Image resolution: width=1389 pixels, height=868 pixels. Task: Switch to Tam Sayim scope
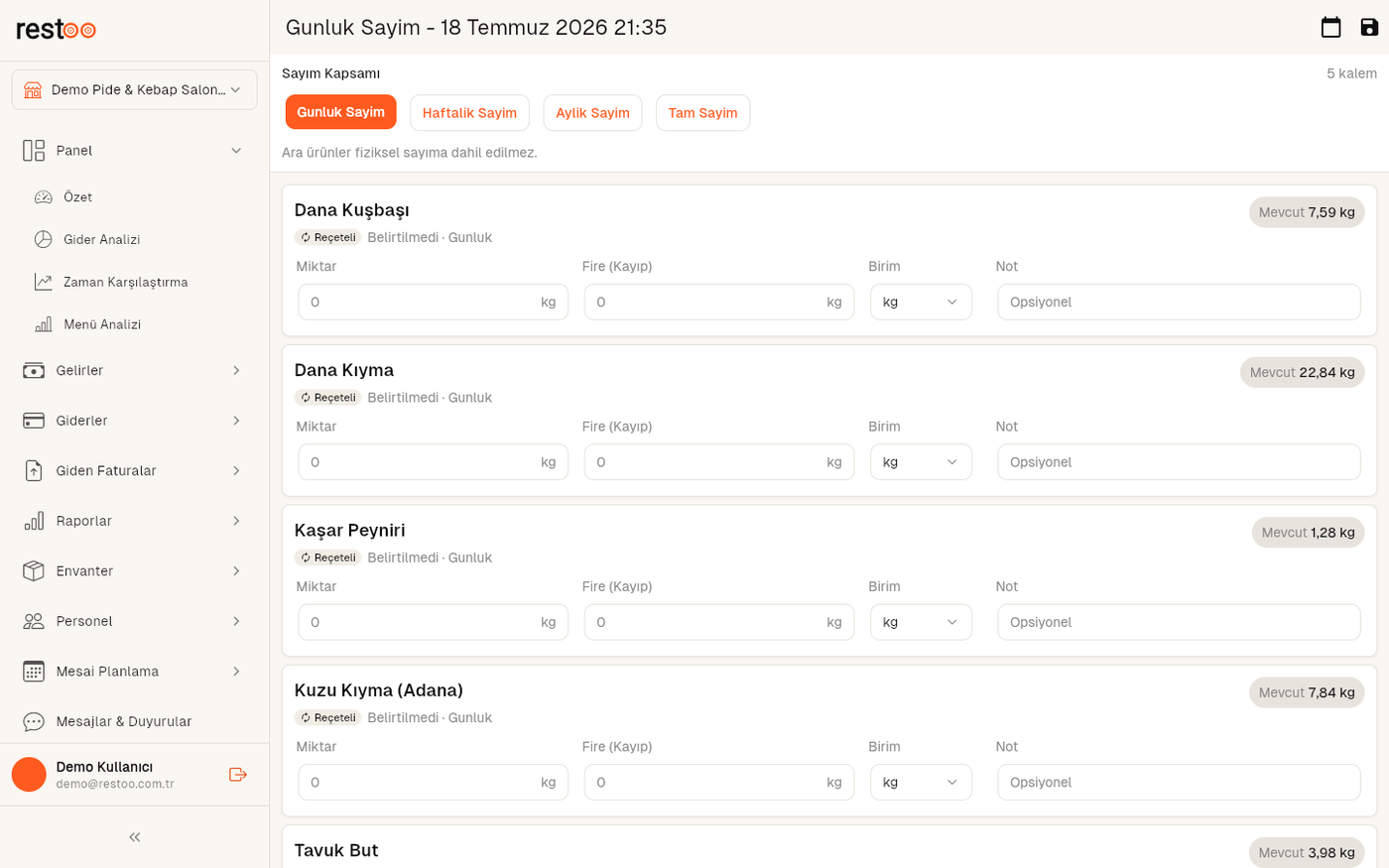[x=702, y=113]
